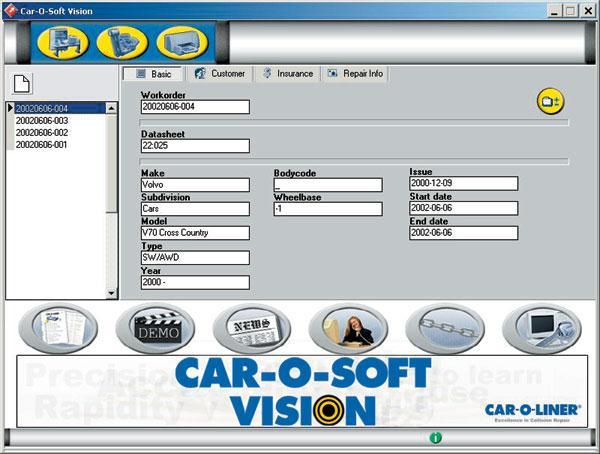Screen dimensions: 600x454
Task: Click the End date field
Action: [x=464, y=233]
